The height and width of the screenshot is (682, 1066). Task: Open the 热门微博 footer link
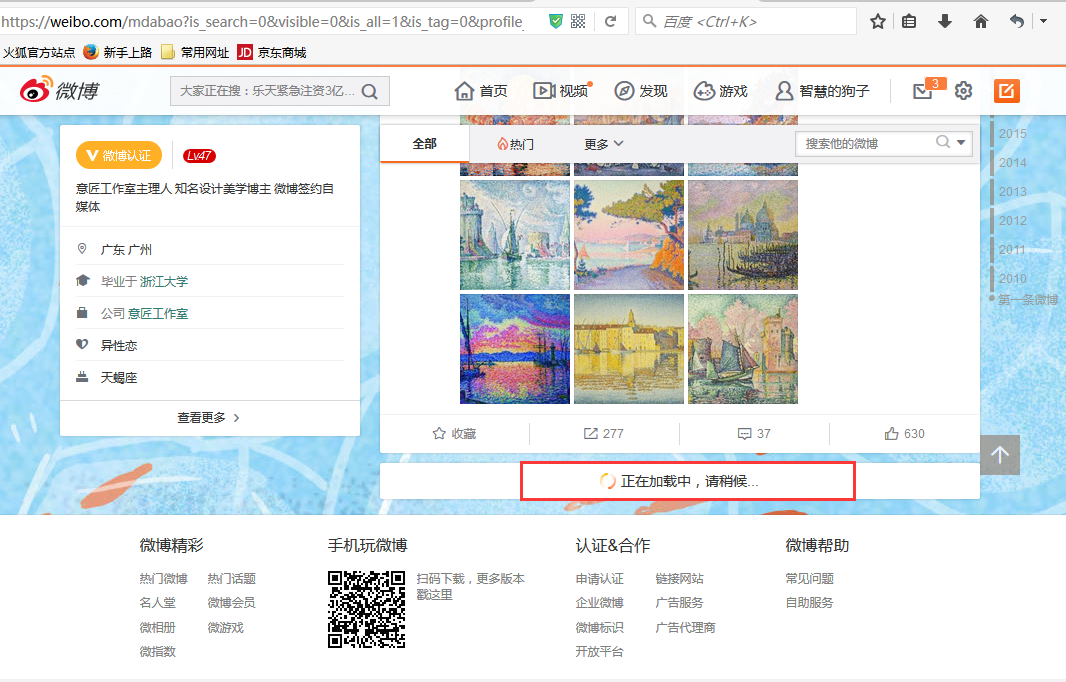coord(163,579)
